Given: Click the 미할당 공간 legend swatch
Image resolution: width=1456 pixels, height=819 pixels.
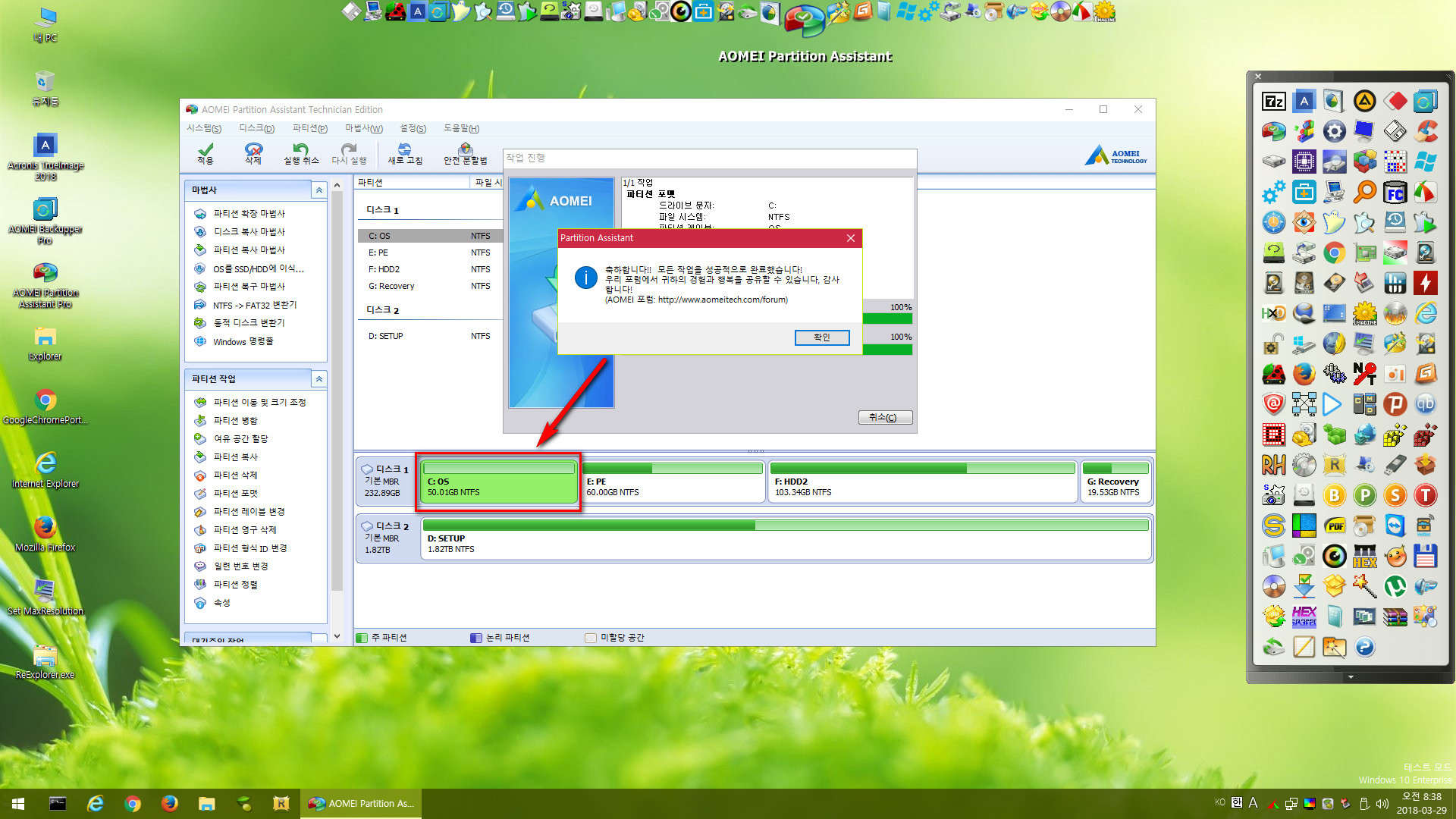Looking at the screenshot, I should tap(591, 638).
